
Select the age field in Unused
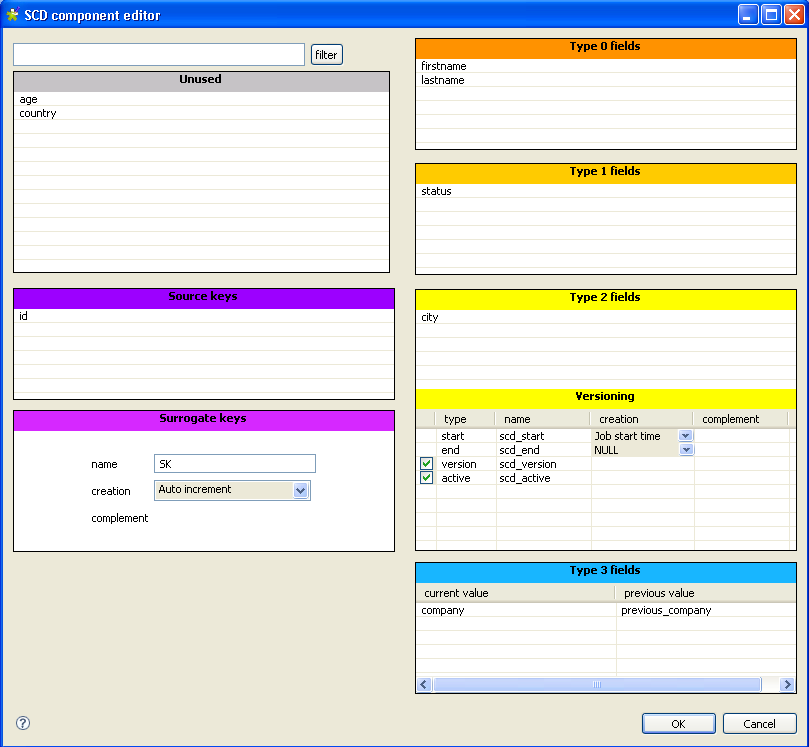pyautogui.click(x=28, y=99)
